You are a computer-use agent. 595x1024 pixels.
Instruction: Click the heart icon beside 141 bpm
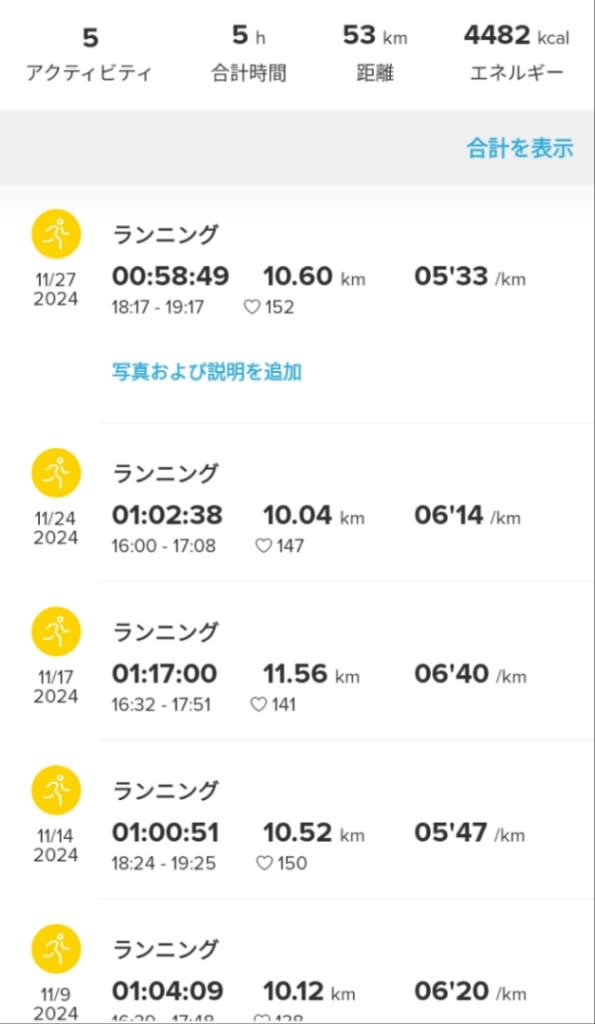(259, 704)
